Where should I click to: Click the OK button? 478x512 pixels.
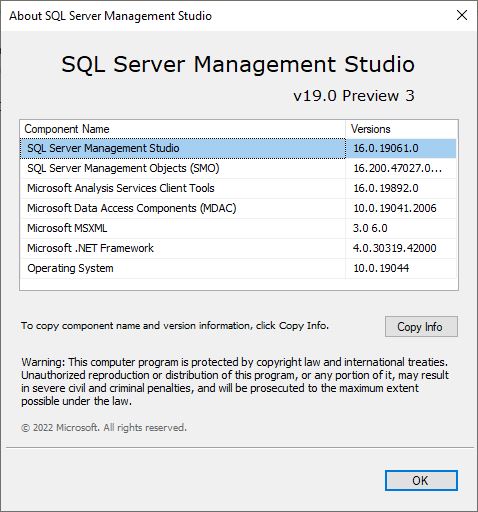point(421,480)
